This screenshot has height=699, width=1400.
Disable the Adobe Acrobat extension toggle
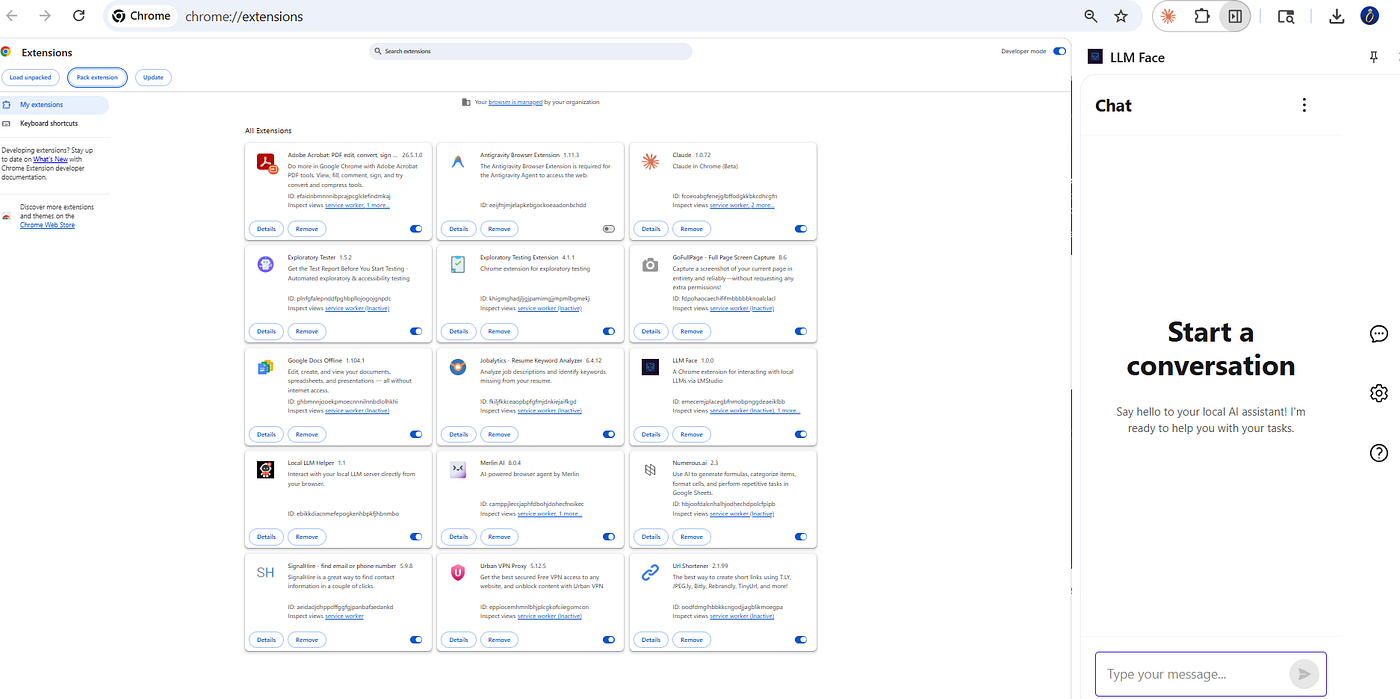pos(416,229)
